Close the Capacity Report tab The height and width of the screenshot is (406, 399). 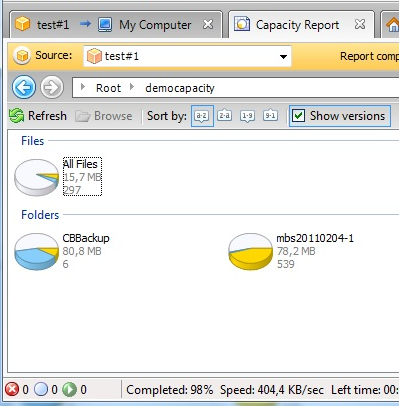(x=360, y=24)
